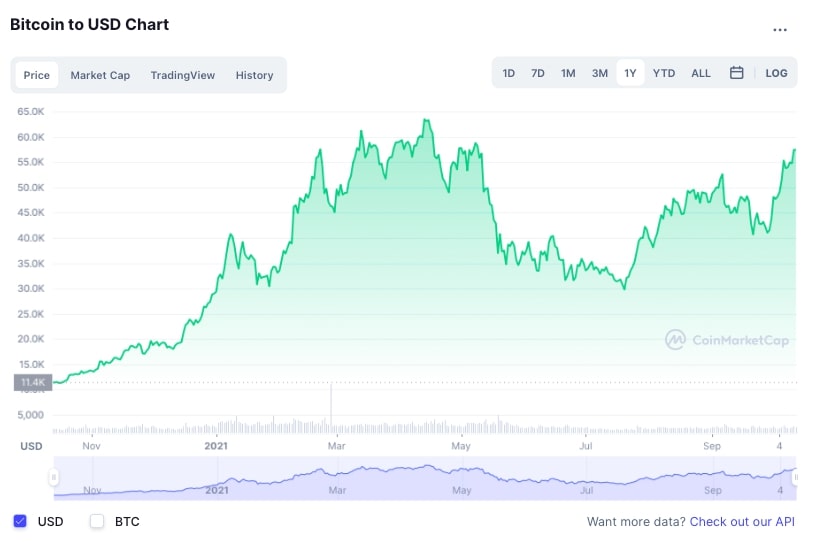Open the three-dots more options menu
The height and width of the screenshot is (550, 816).
(x=780, y=30)
